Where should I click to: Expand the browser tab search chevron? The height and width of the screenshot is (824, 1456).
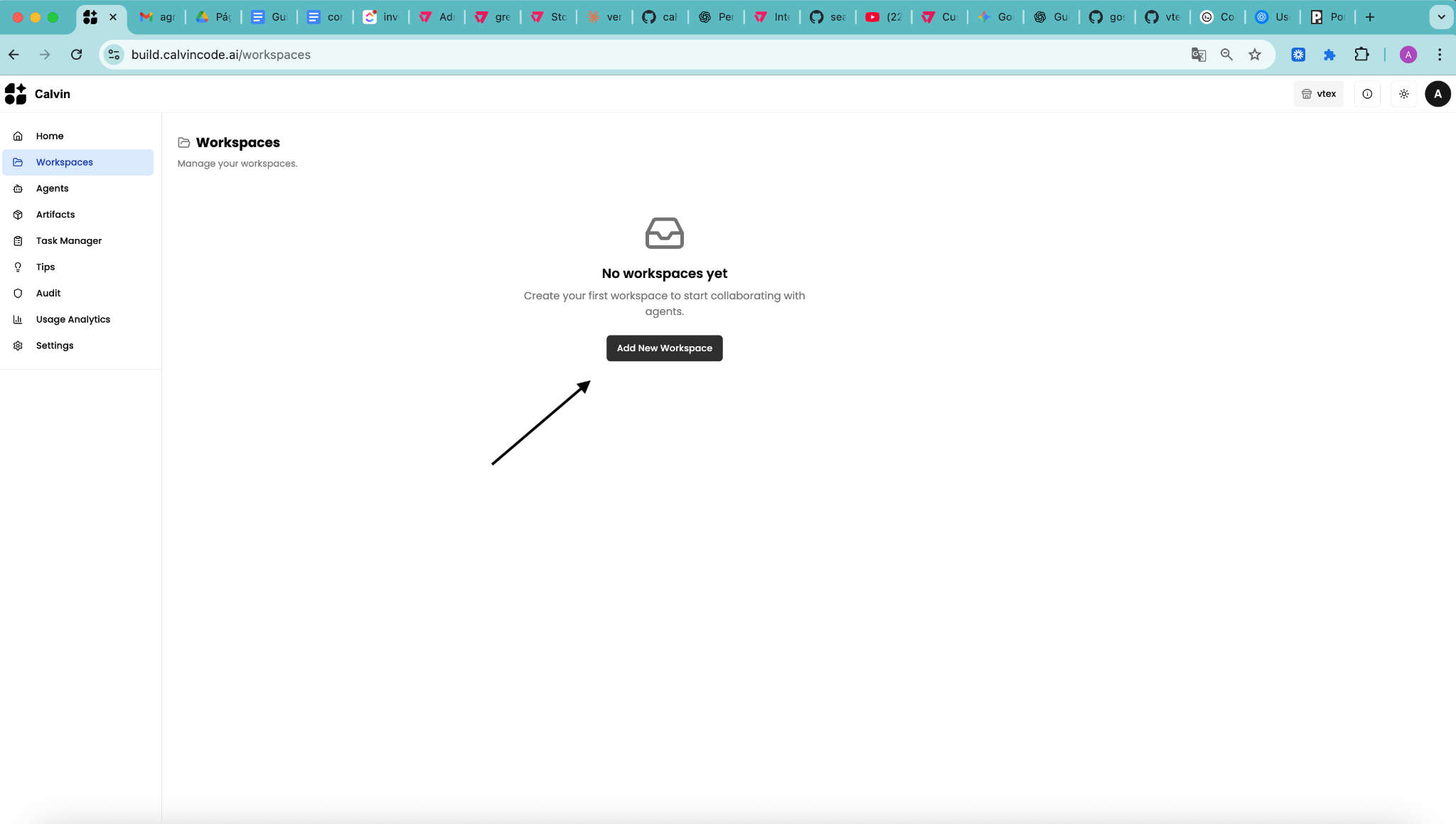(1441, 17)
